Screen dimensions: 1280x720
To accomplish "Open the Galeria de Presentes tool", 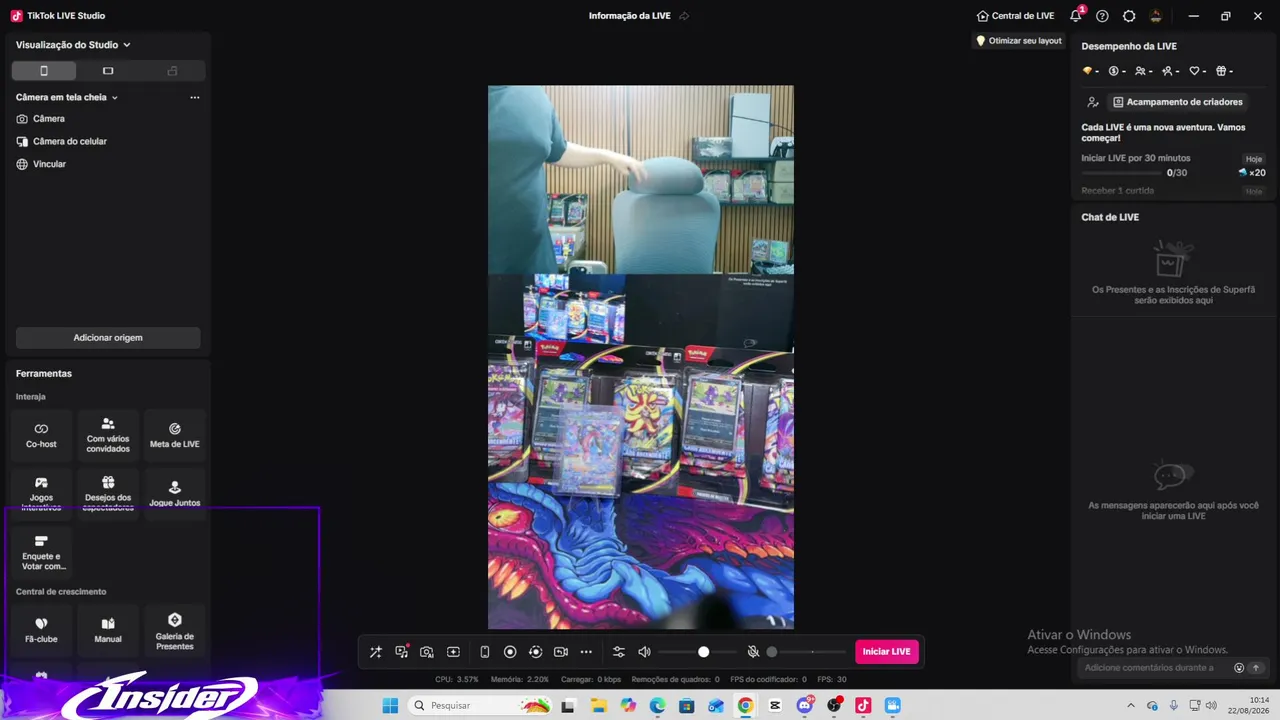I will [175, 631].
